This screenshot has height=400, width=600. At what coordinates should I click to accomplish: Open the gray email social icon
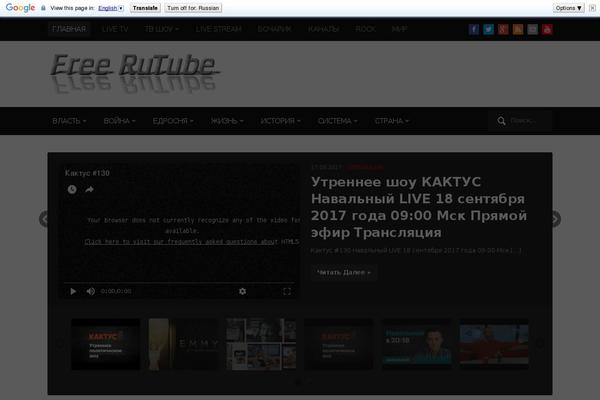pyautogui.click(x=533, y=29)
